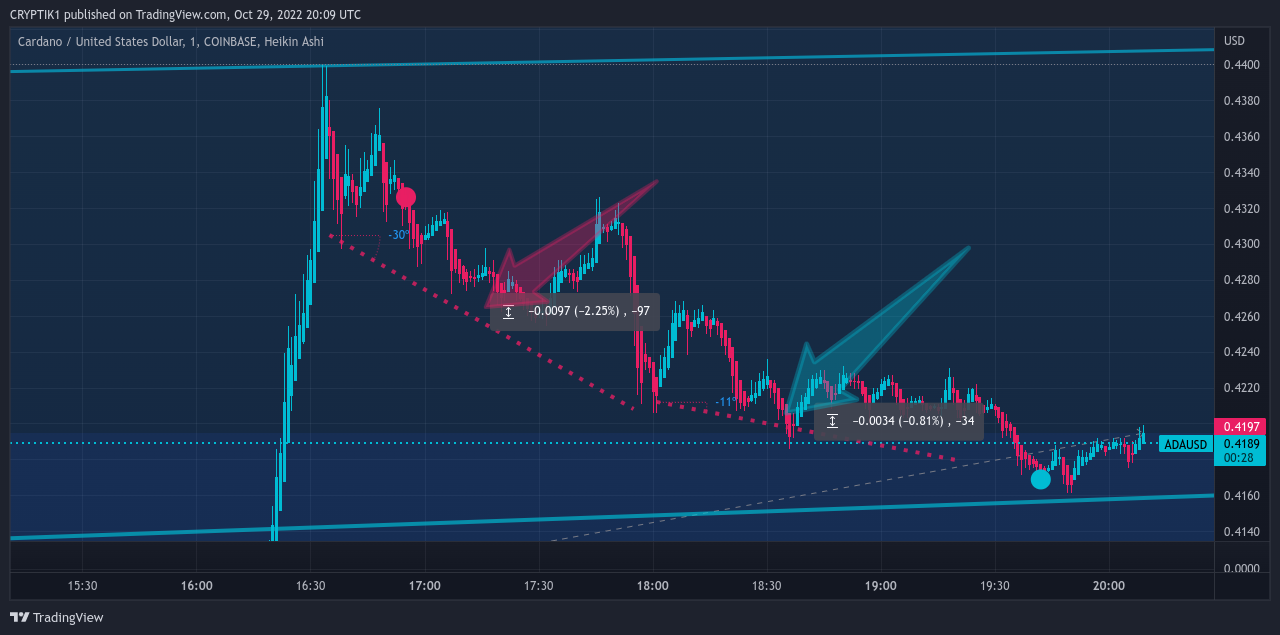Image resolution: width=1280 pixels, height=635 pixels.
Task: Click the 0.0000 axis value at bottom
Action: tap(1240, 568)
